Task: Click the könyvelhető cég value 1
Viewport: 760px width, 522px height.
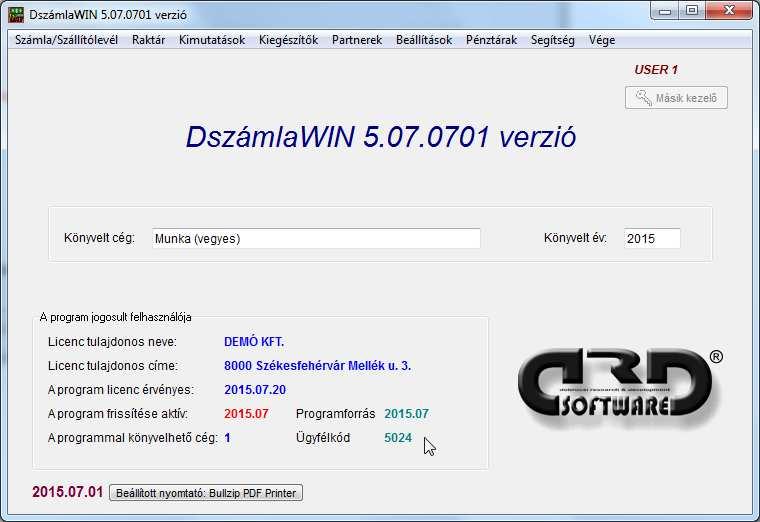Action: (227, 438)
